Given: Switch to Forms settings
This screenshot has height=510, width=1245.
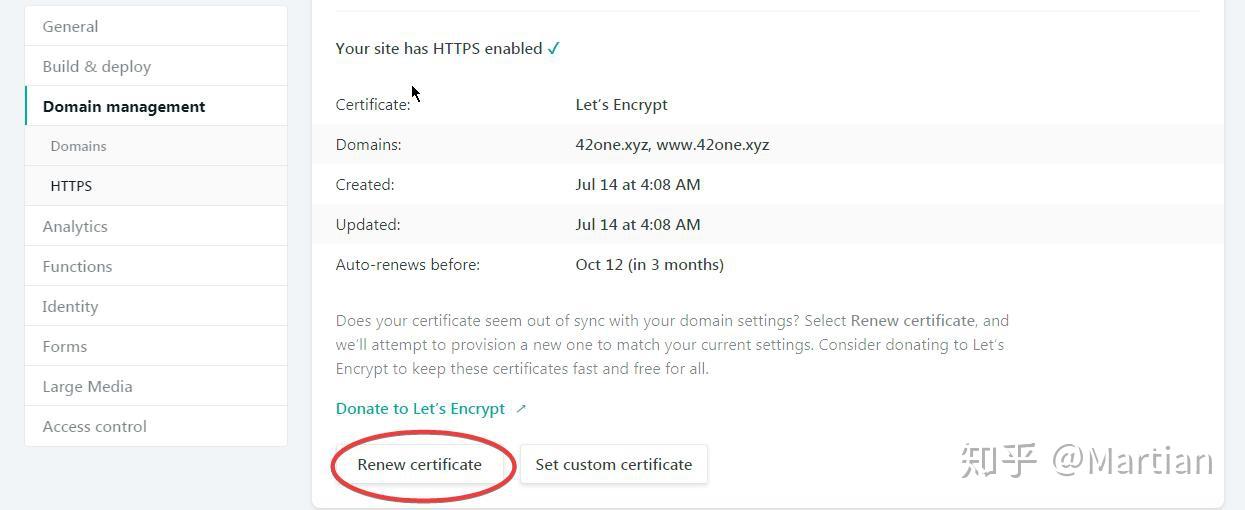Looking at the screenshot, I should pyautogui.click(x=65, y=346).
